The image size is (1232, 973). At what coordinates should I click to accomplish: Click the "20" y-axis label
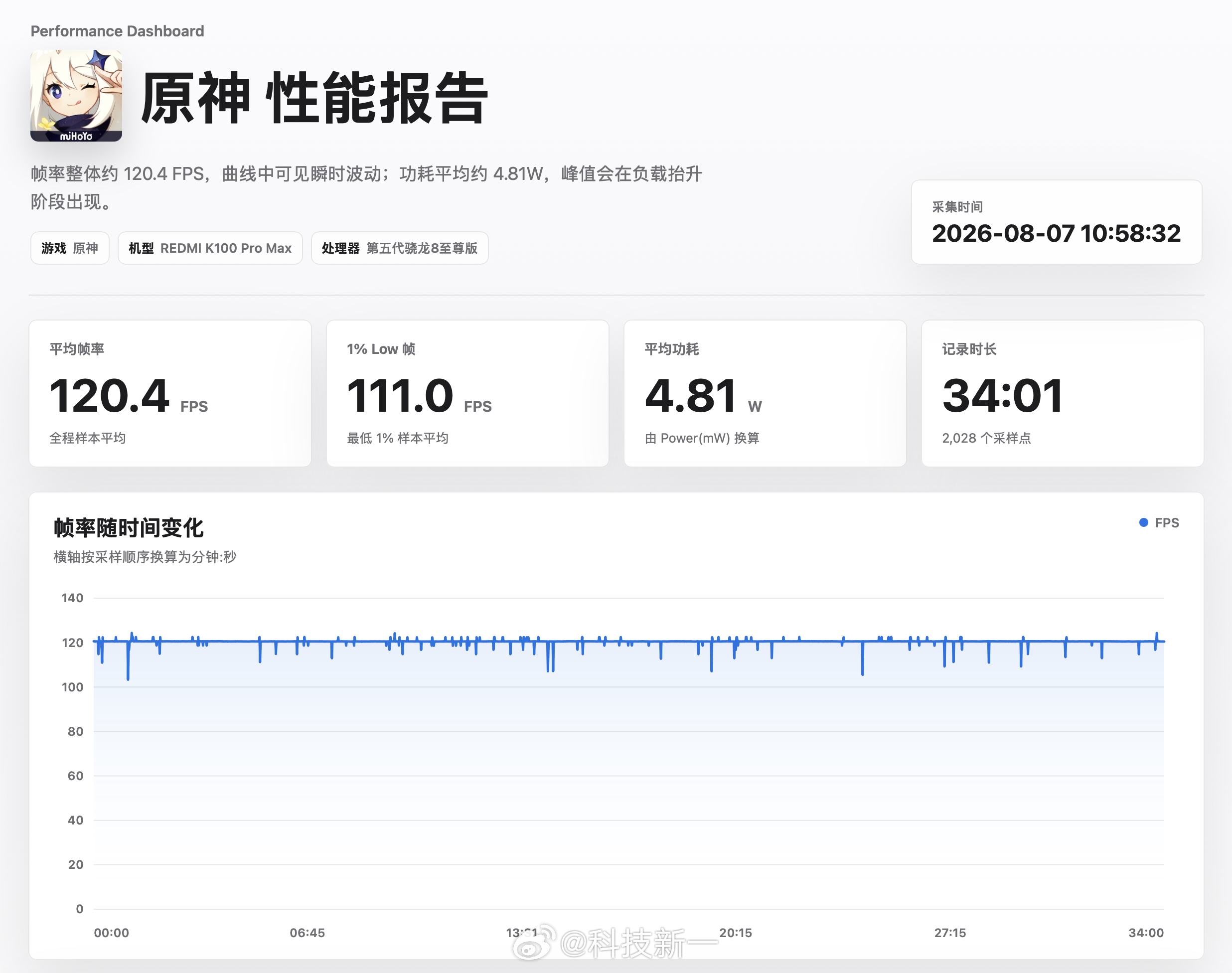pyautogui.click(x=76, y=865)
